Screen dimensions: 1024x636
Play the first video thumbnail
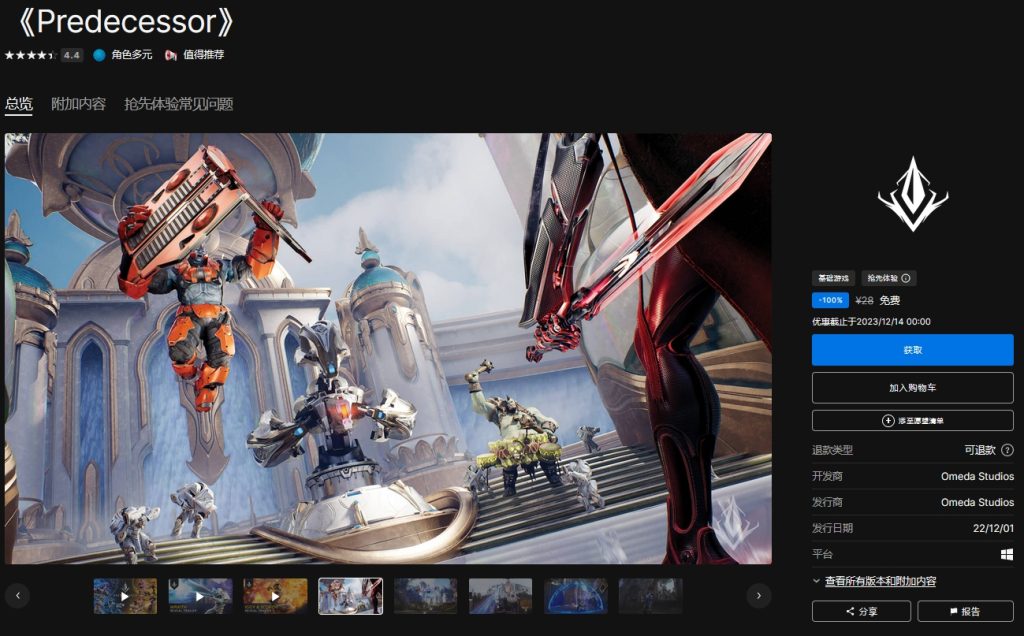point(125,596)
